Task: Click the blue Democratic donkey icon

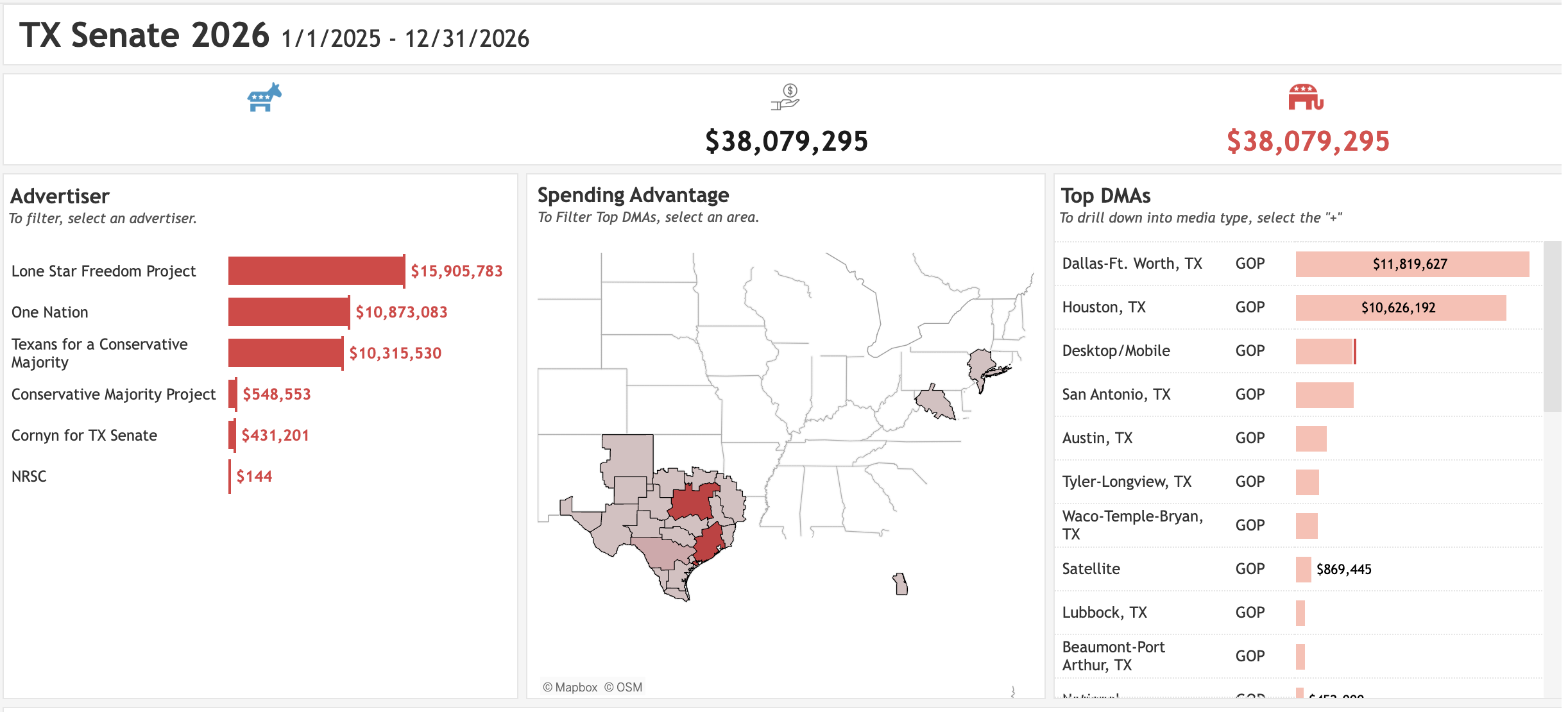Action: point(264,97)
